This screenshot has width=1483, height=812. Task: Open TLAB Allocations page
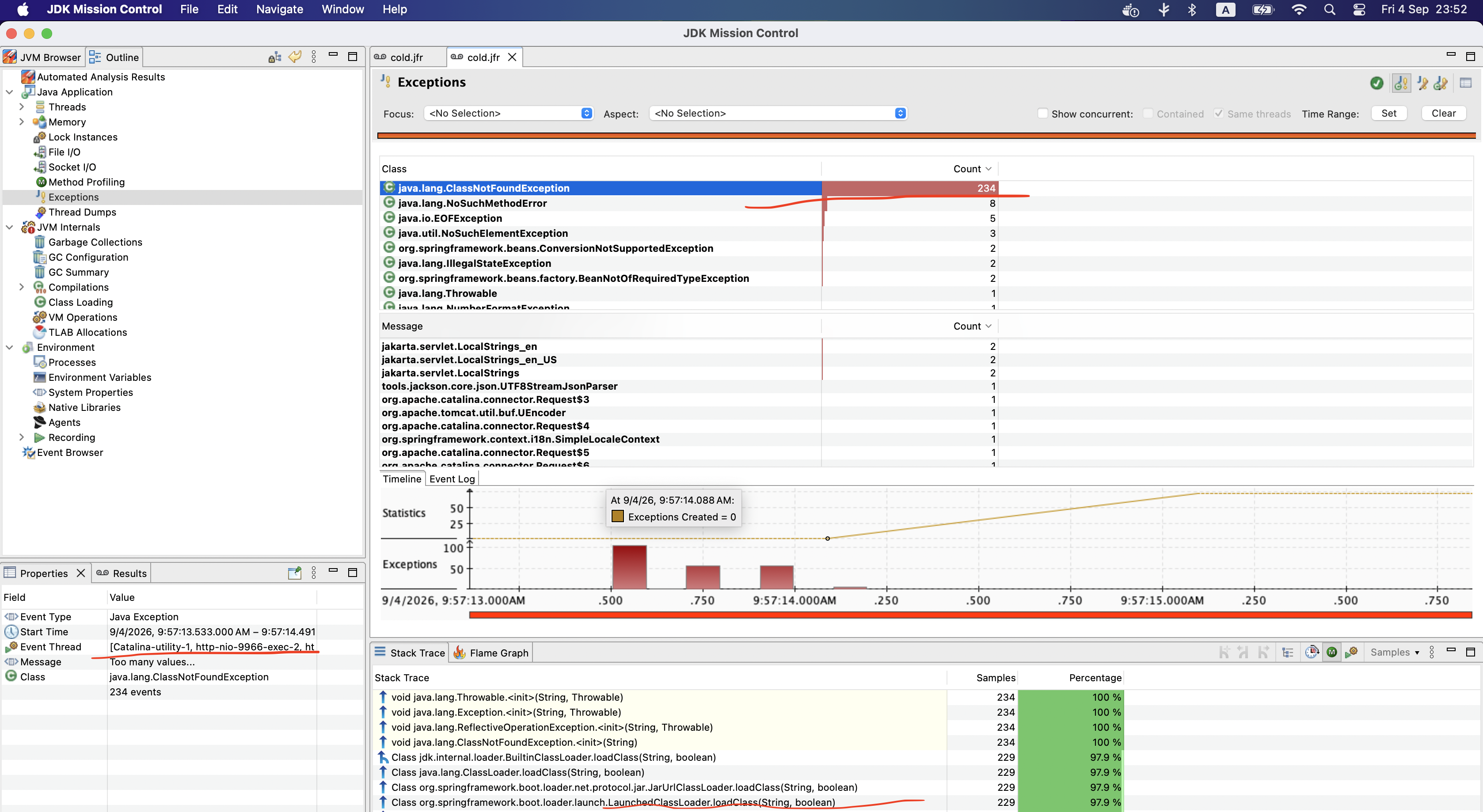[x=87, y=332]
